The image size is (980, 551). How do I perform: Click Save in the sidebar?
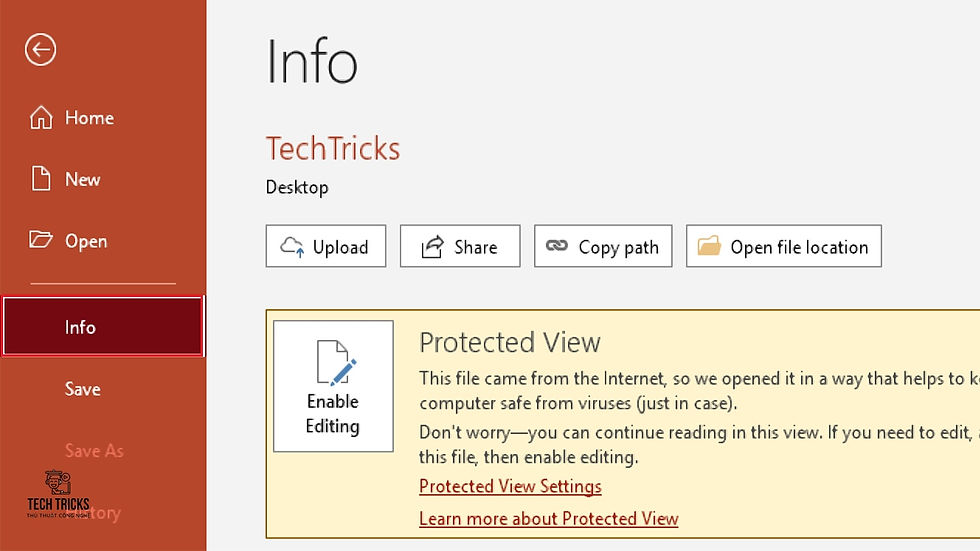[82, 389]
